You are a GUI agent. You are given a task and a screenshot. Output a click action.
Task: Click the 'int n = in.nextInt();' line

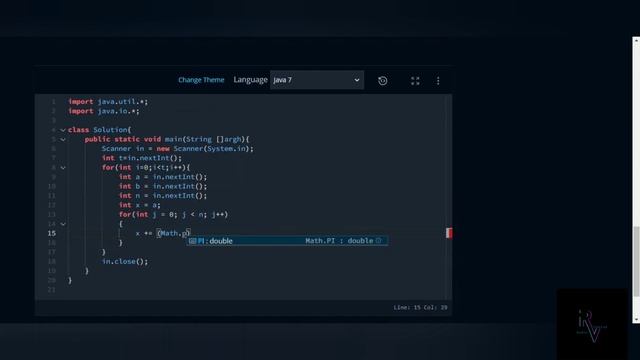[163, 196]
